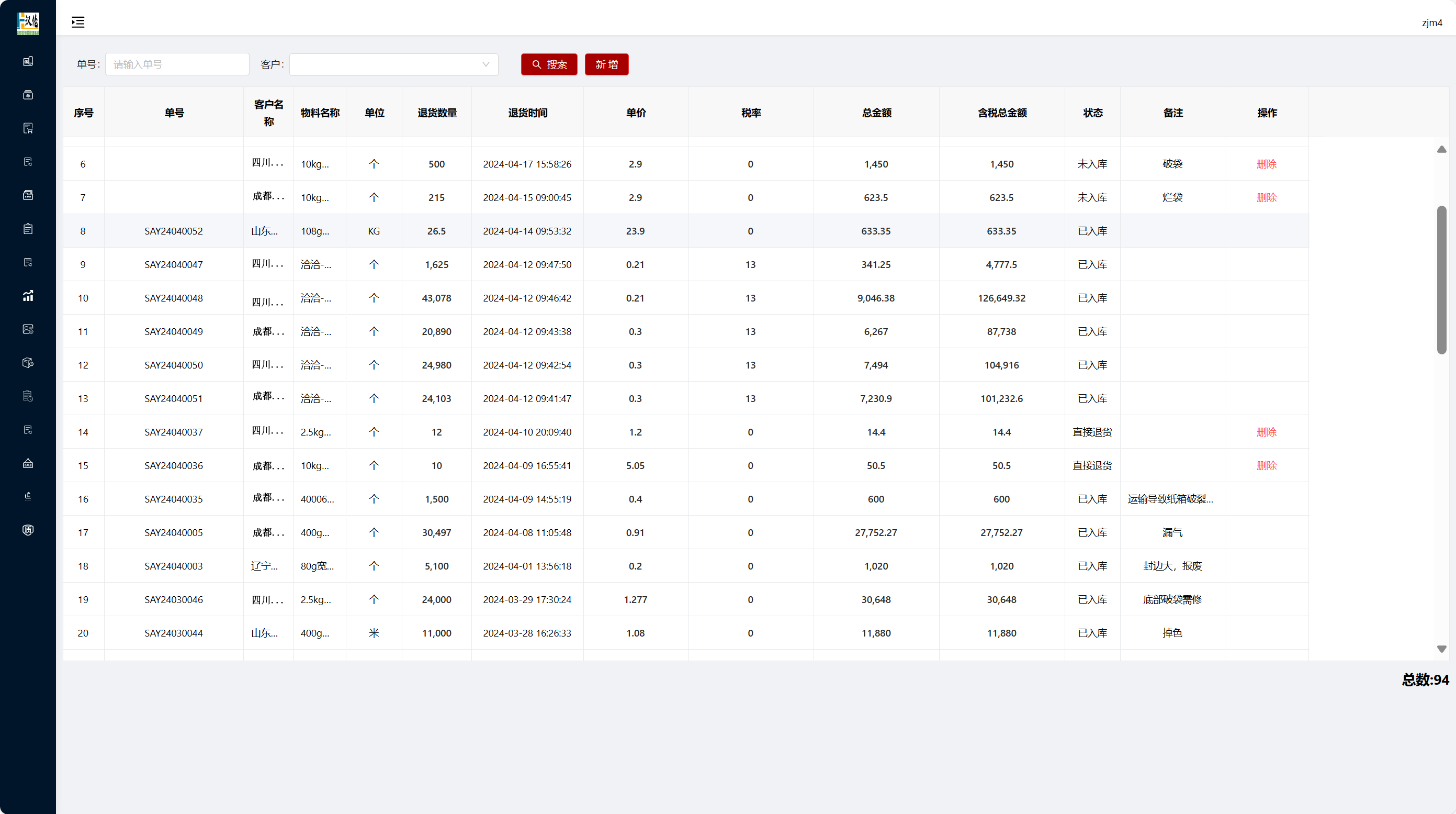
Task: Click the 操作 column header
Action: 1267,113
